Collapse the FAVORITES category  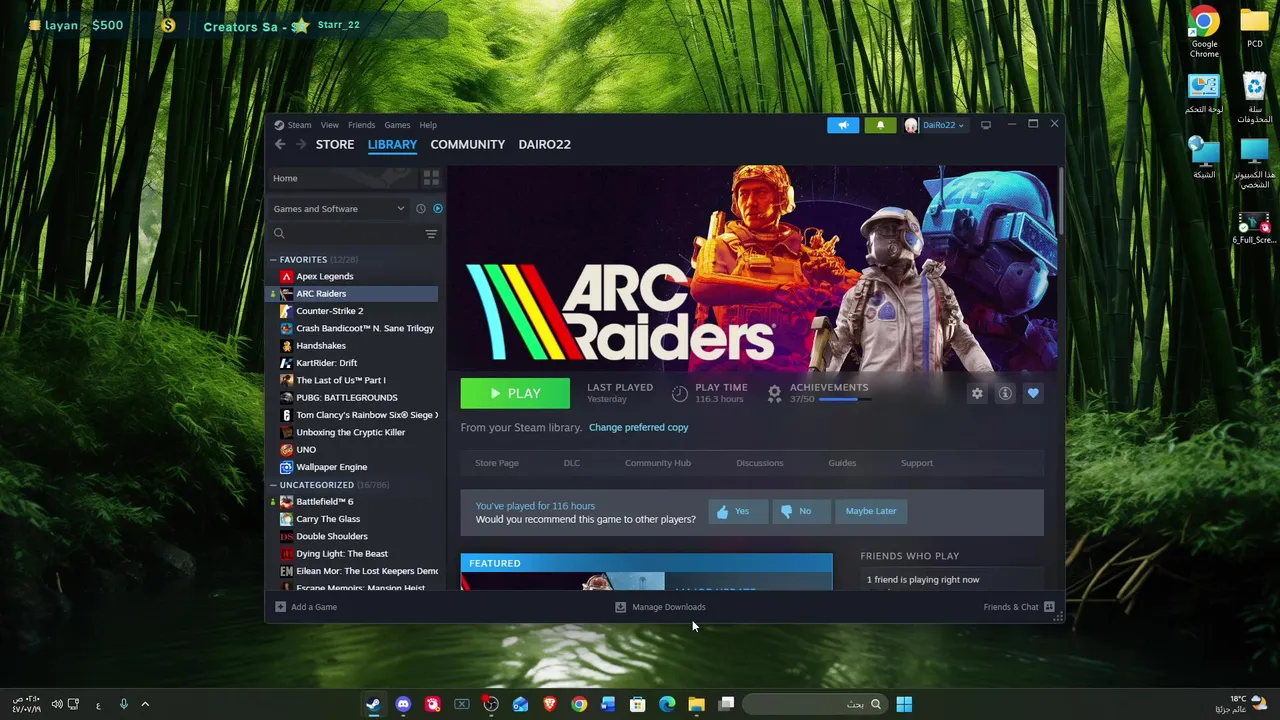click(273, 260)
